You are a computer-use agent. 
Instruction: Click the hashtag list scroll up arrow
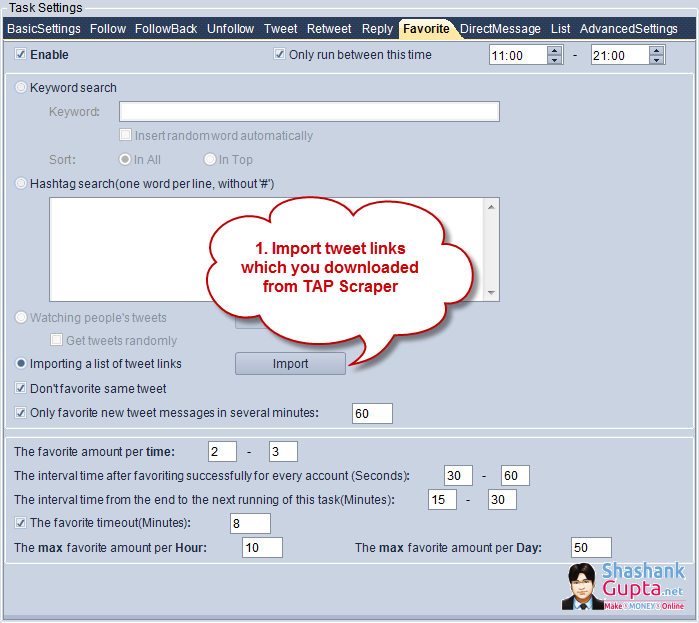coord(491,207)
